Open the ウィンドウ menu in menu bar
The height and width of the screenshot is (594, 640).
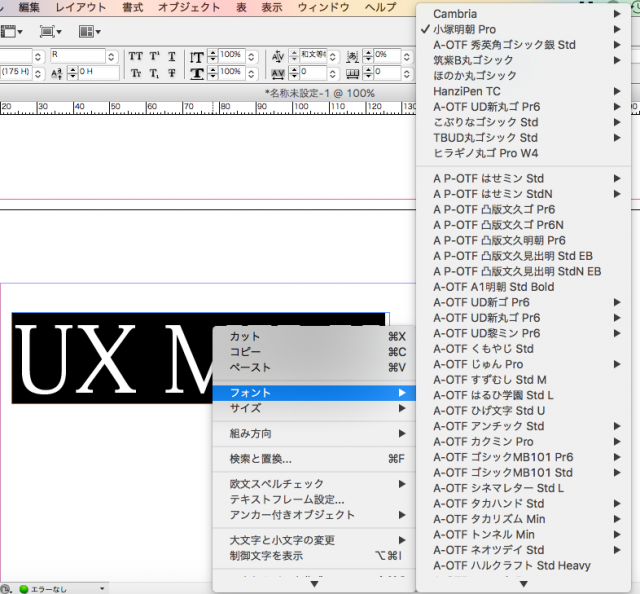tap(323, 7)
